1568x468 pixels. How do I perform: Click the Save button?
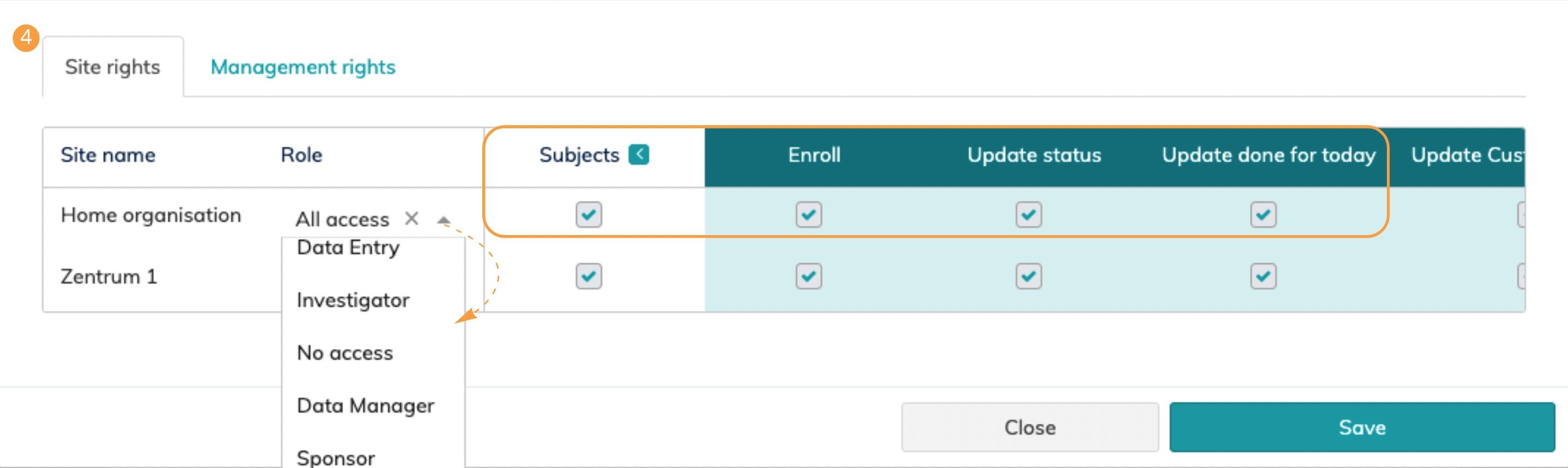click(1362, 427)
